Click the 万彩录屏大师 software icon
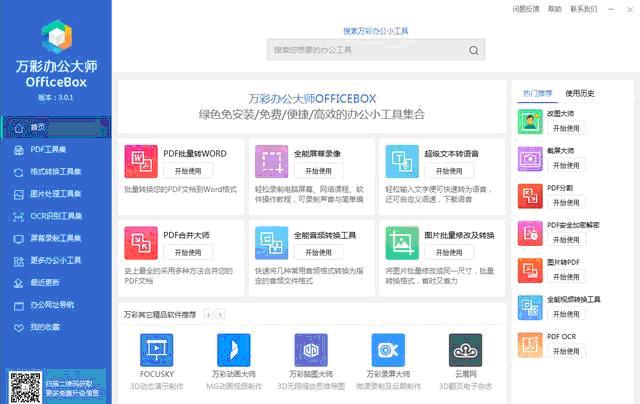 coord(388,350)
